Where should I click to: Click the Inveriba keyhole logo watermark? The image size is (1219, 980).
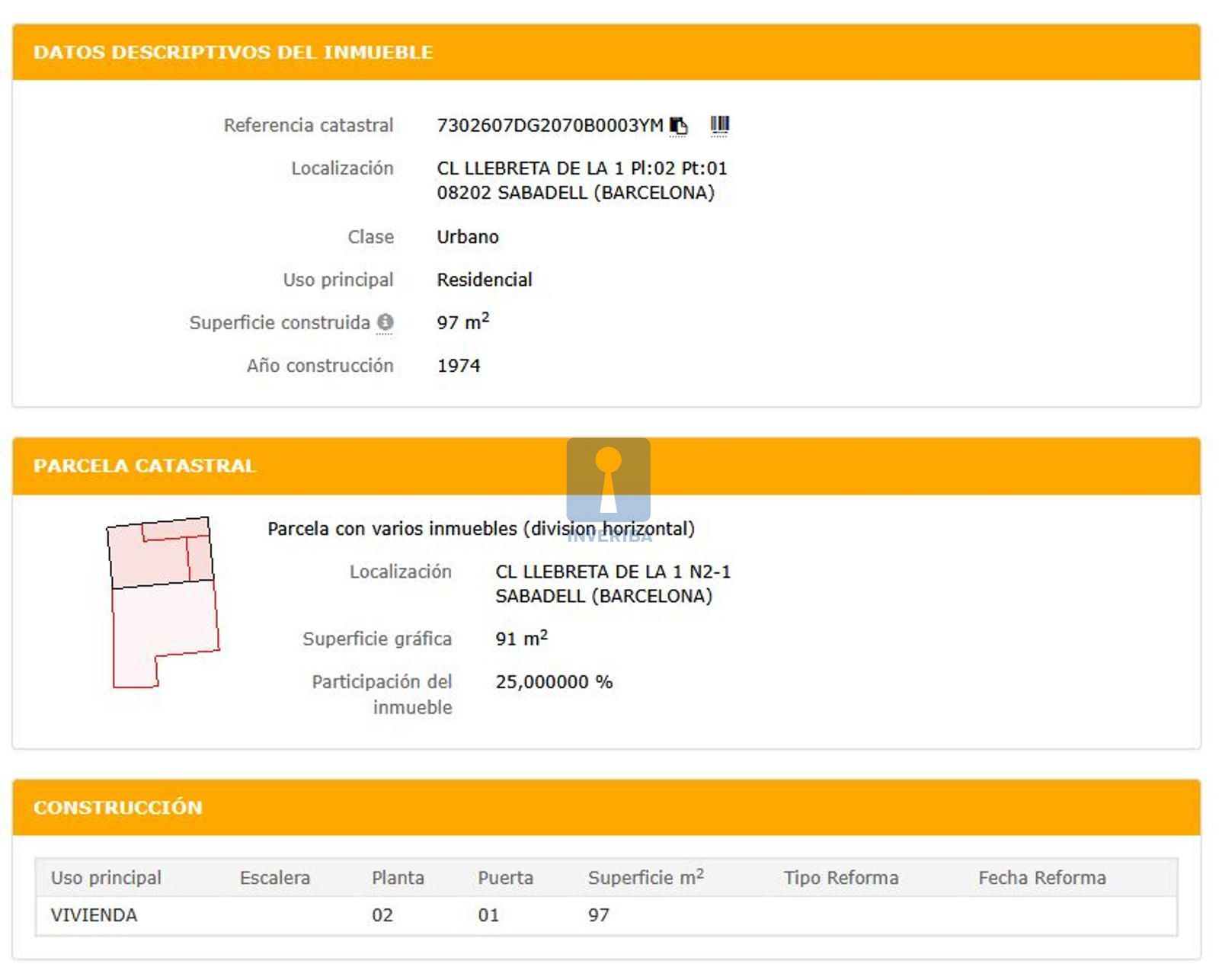pyautogui.click(x=608, y=481)
